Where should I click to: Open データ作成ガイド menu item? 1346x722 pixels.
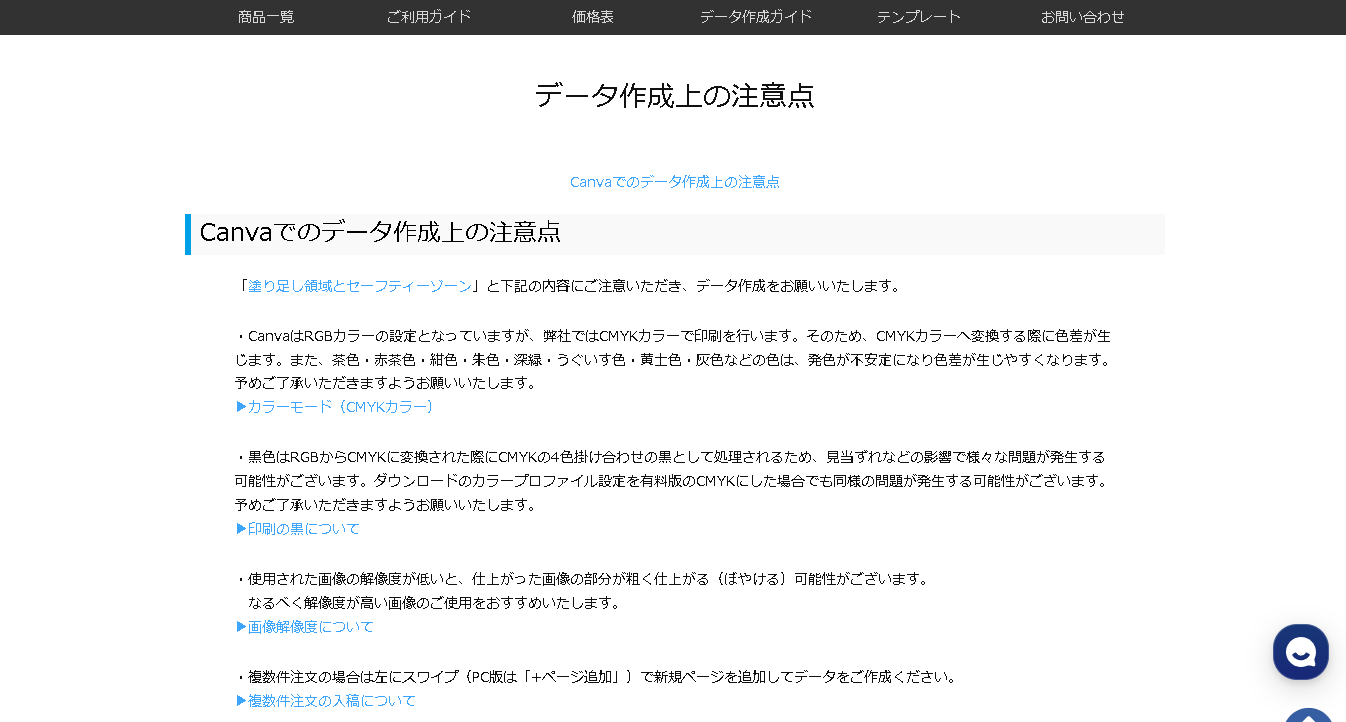tap(756, 17)
